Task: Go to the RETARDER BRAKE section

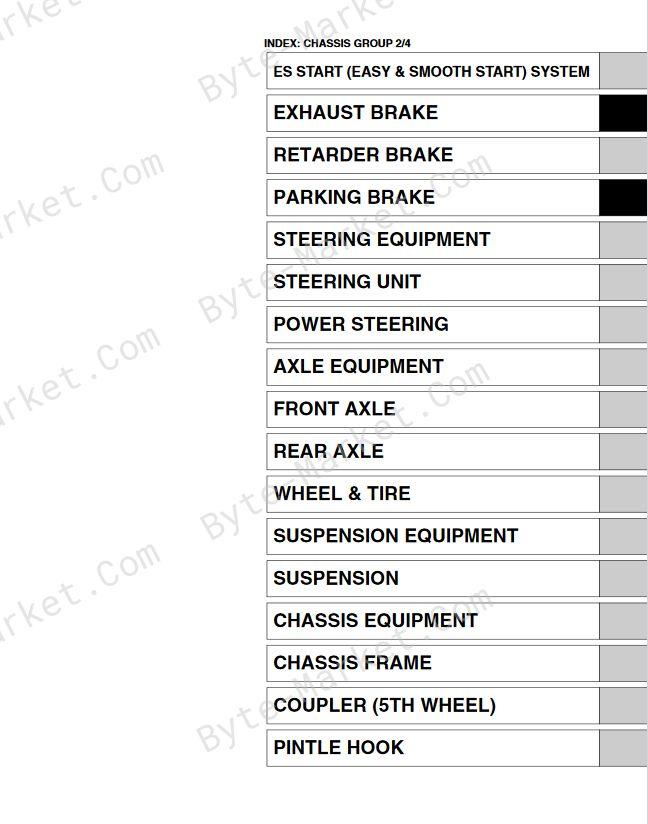Action: click(x=433, y=156)
